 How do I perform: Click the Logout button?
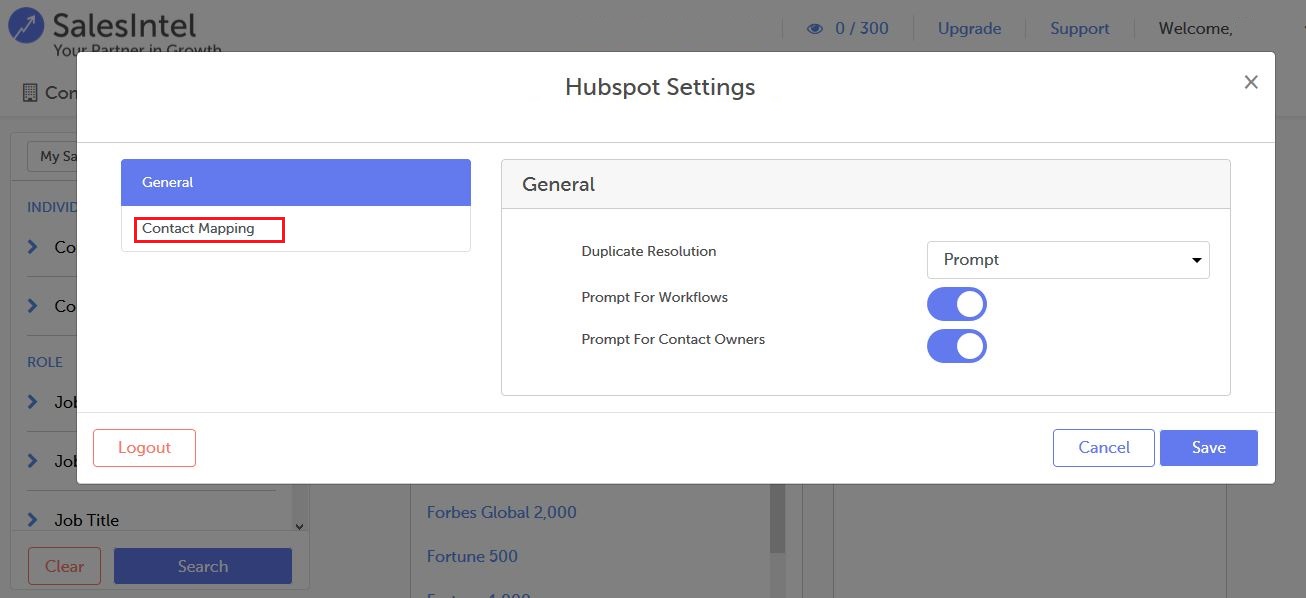(144, 448)
